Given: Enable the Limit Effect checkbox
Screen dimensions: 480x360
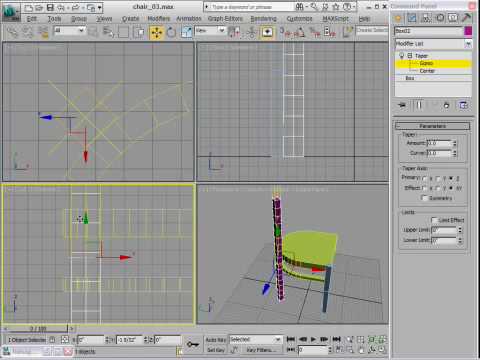Looking at the screenshot, I should click(434, 220).
